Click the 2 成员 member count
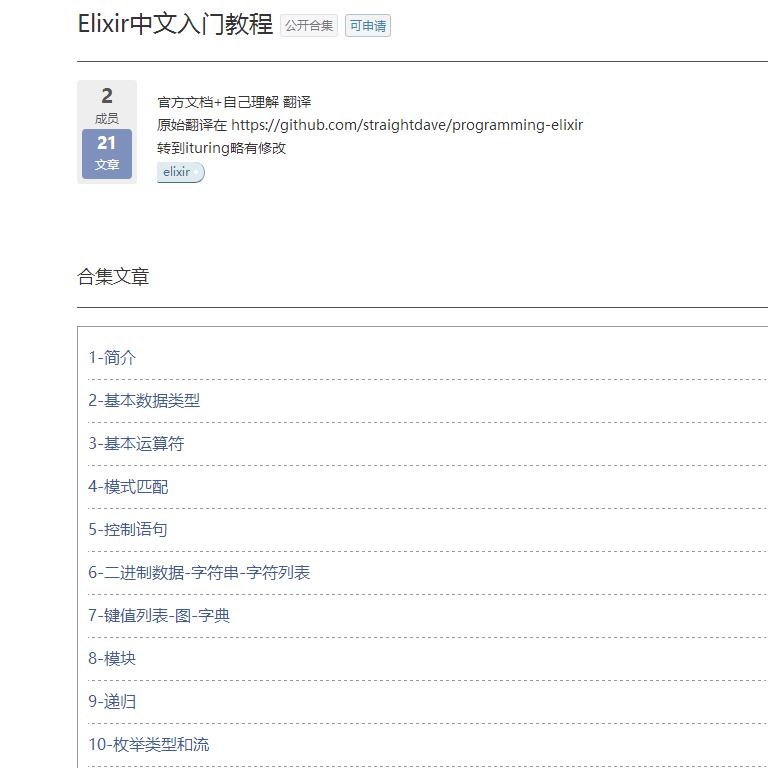The image size is (768, 768). click(x=107, y=105)
